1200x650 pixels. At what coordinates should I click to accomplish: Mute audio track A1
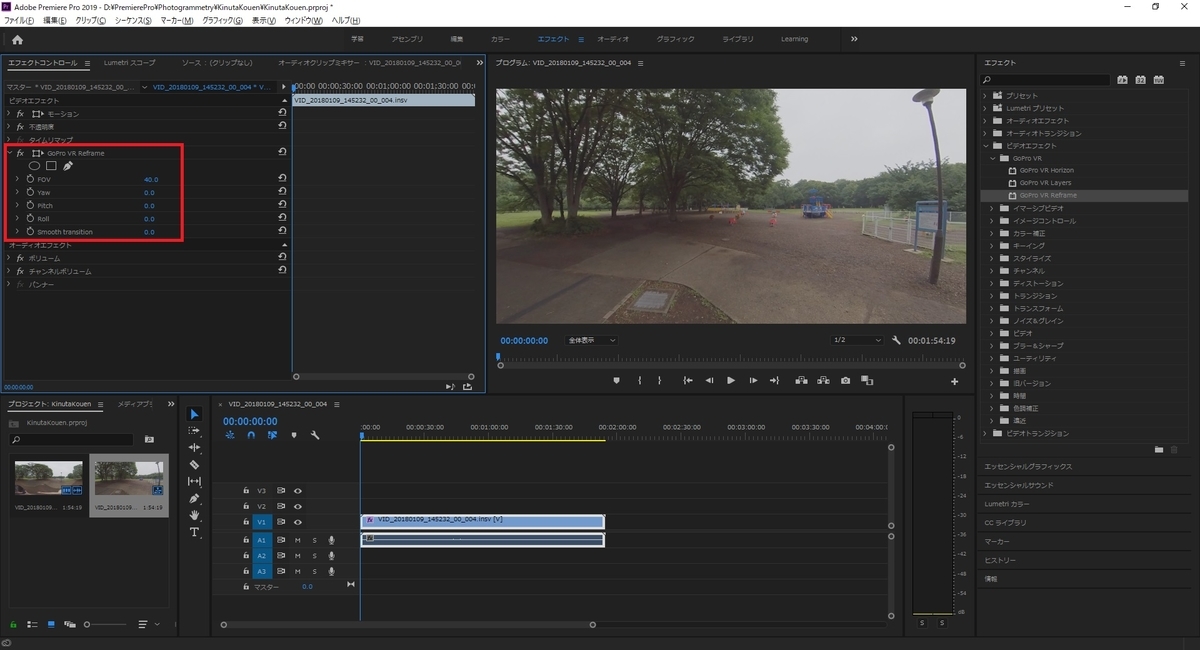coord(297,540)
